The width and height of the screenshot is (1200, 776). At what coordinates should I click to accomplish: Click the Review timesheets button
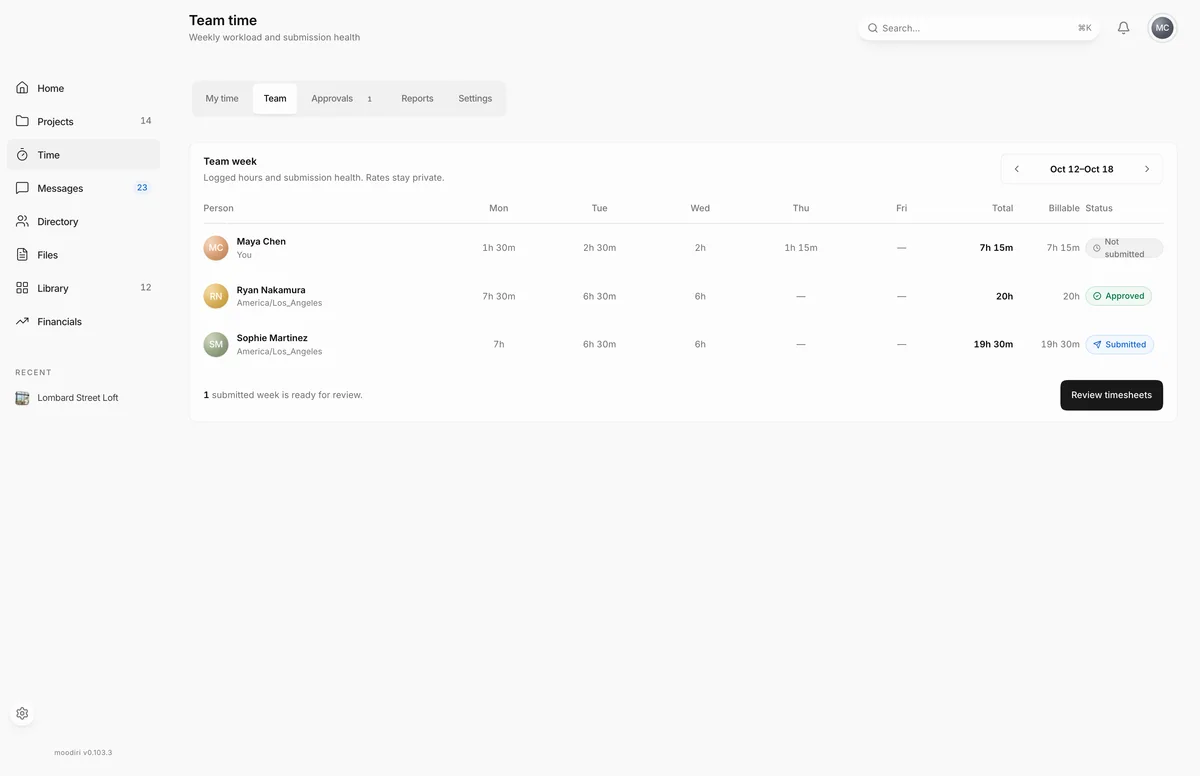pos(1111,395)
